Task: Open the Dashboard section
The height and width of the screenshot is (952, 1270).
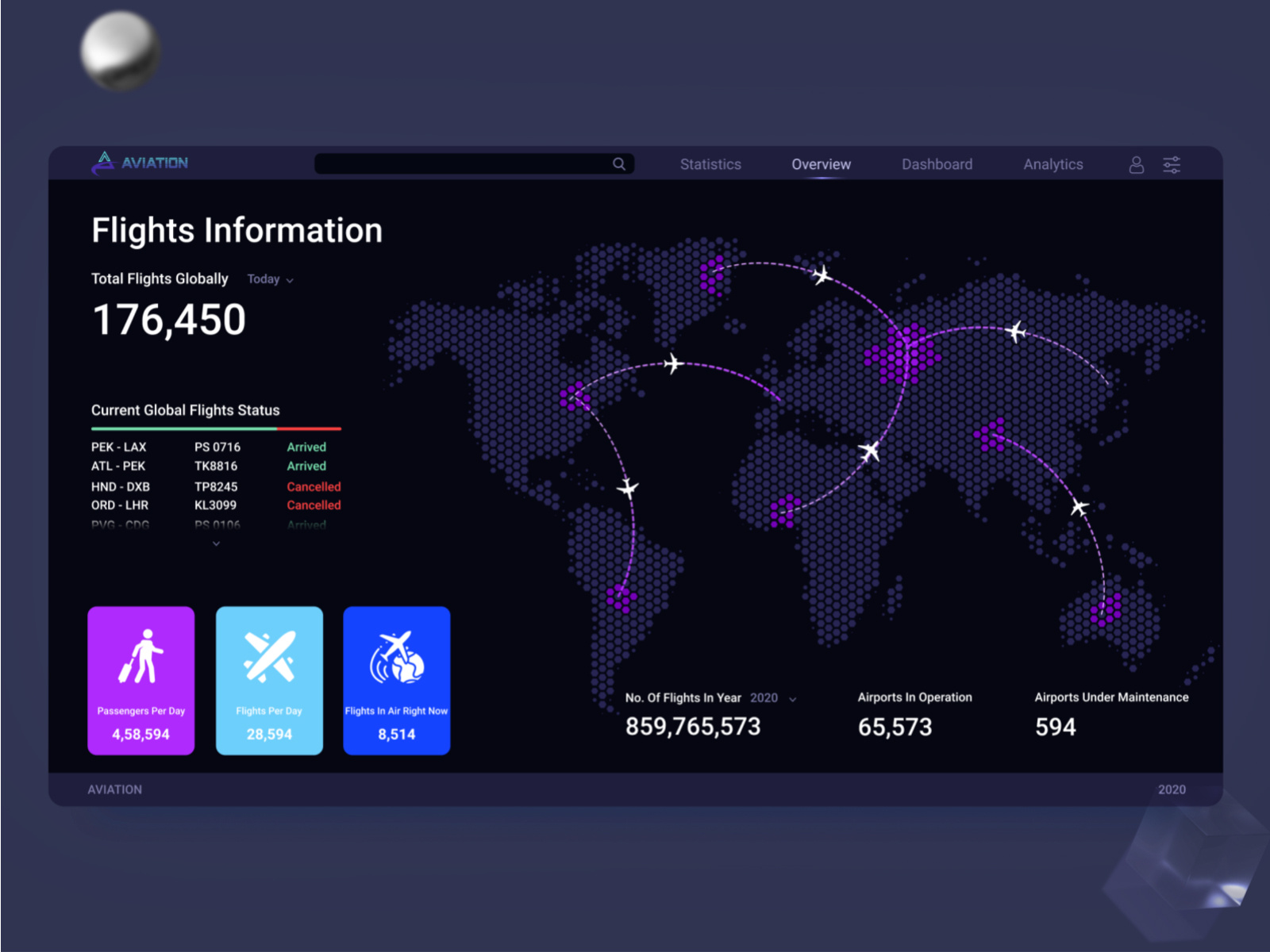Action: (937, 164)
